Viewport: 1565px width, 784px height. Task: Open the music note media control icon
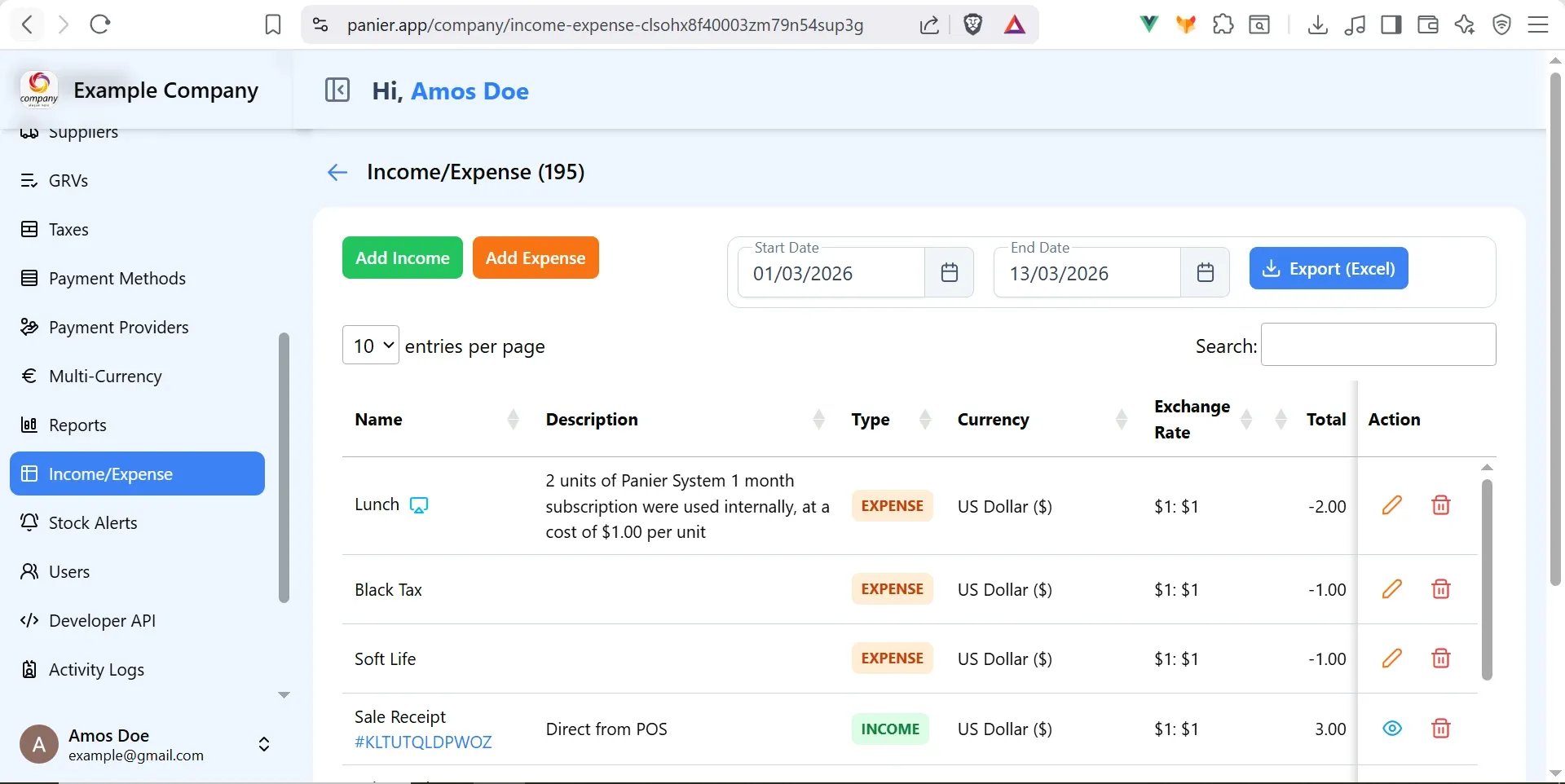pyautogui.click(x=1355, y=25)
